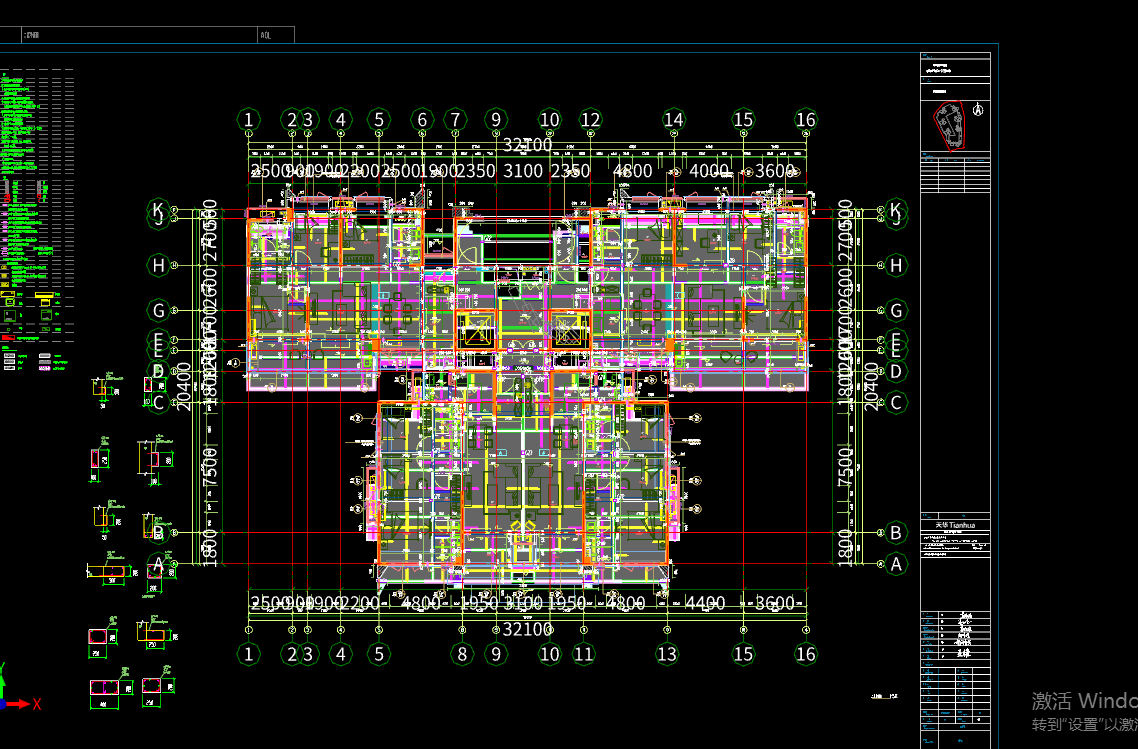Click the 天华 Tianhua title block label
Viewport: 1138px width, 749px height.
955,525
